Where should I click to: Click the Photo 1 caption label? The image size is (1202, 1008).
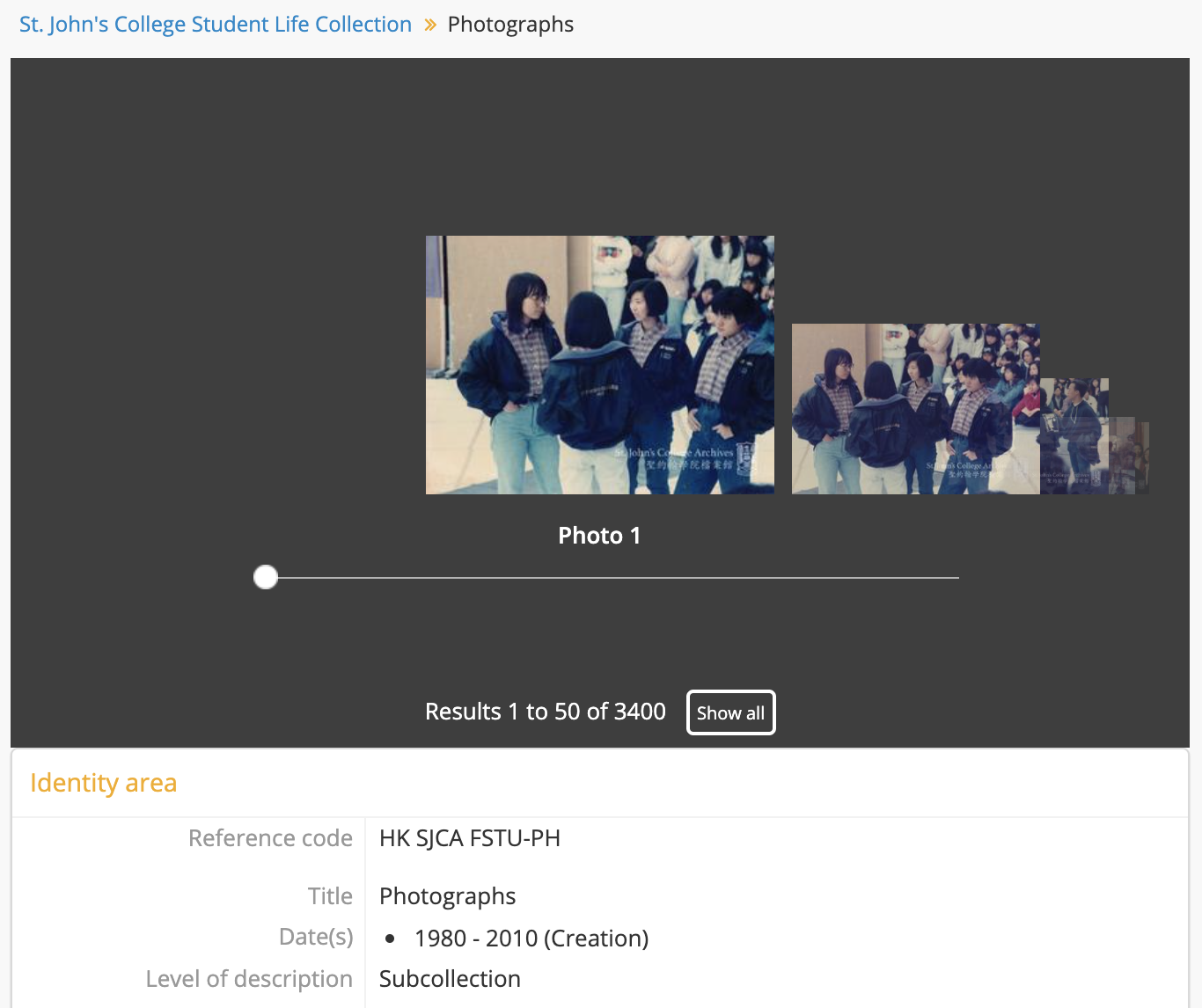599,535
